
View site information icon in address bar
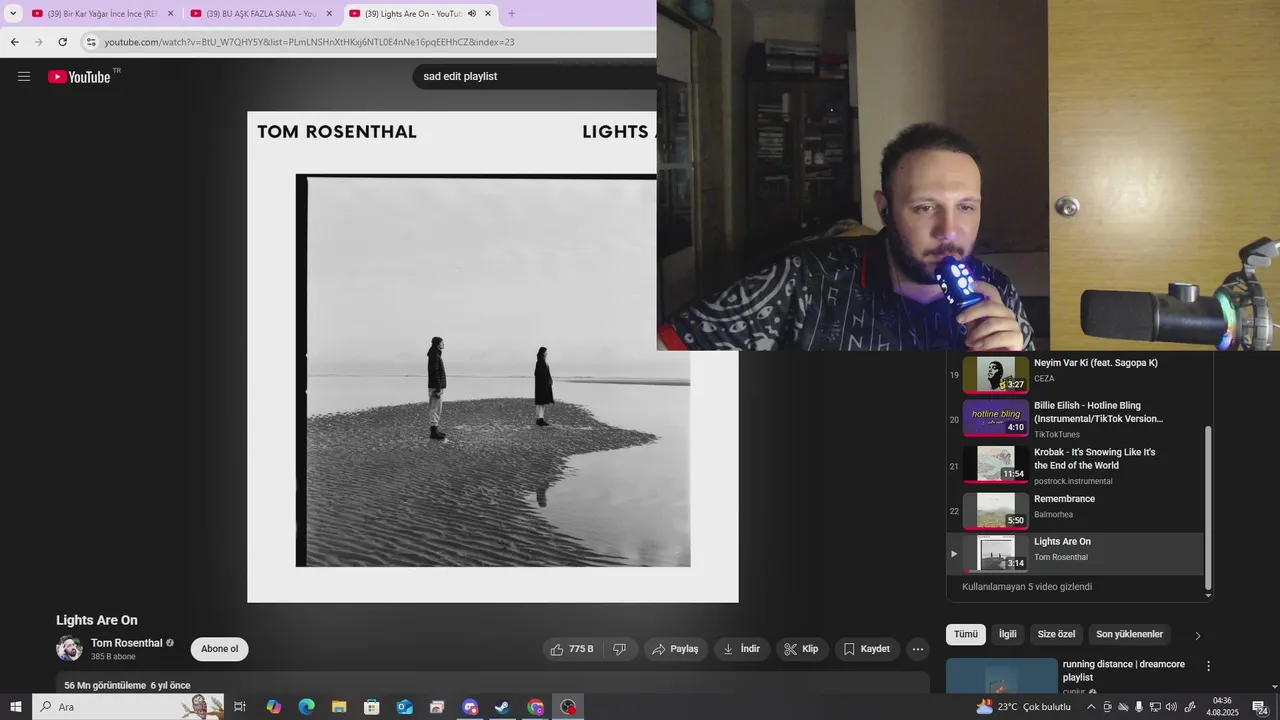click(x=91, y=42)
